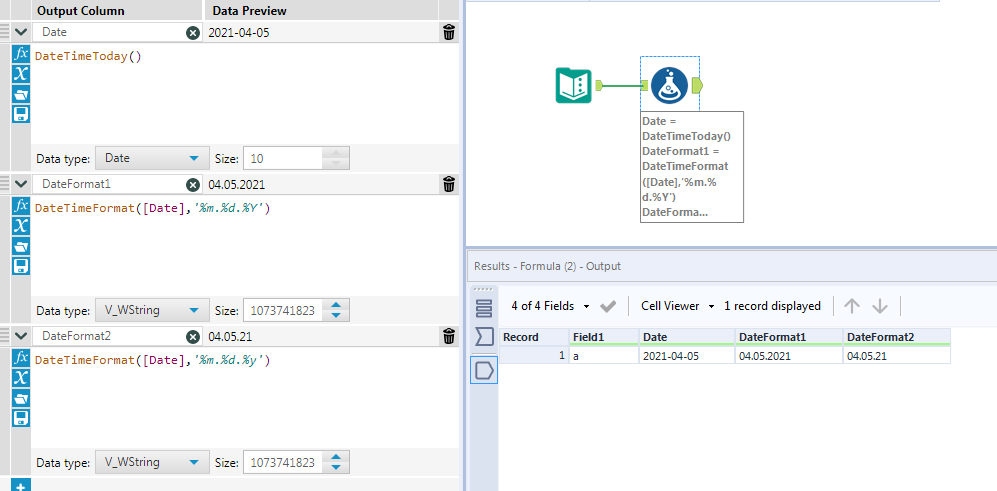The image size is (997, 491).
Task: Click the DateTimeToday() expression editor
Action: 245,94
